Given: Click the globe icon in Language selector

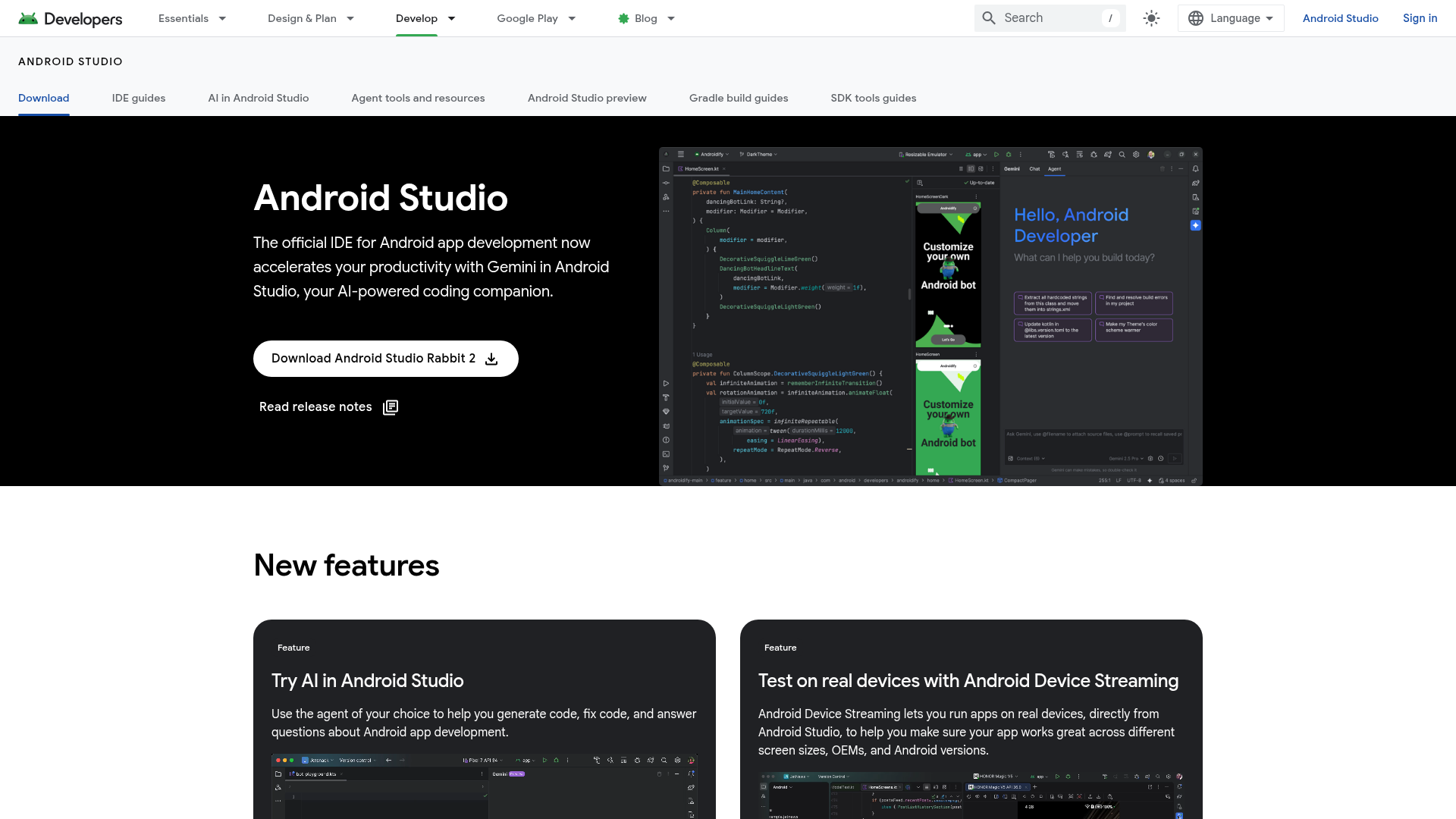Looking at the screenshot, I should point(1196,18).
